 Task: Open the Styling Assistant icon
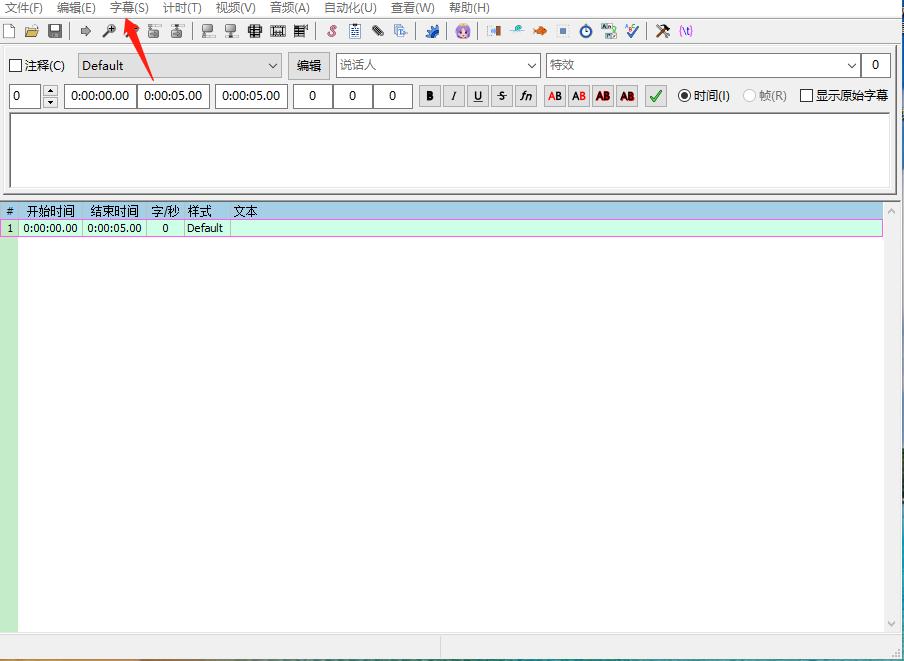517,30
